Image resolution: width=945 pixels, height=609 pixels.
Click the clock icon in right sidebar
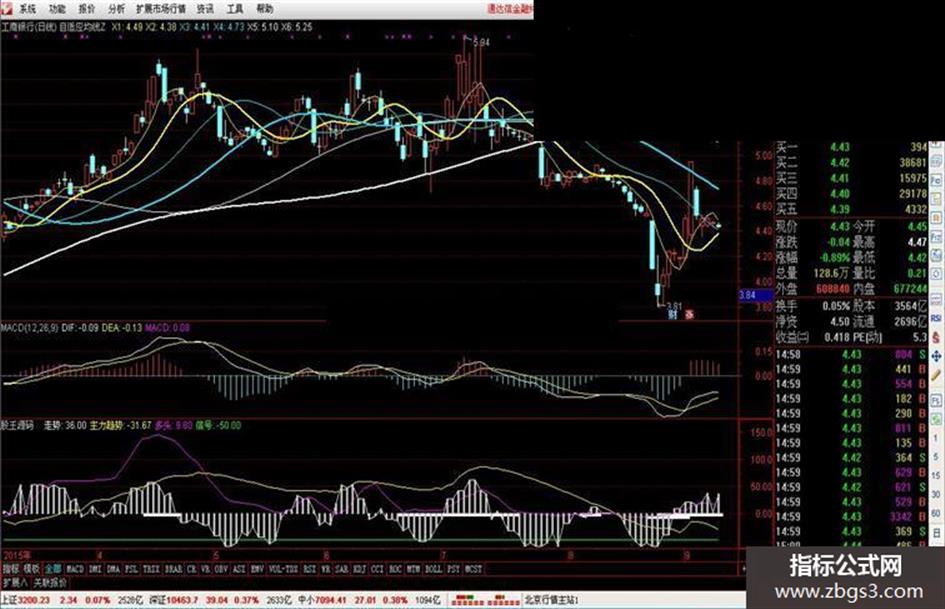pos(936,275)
